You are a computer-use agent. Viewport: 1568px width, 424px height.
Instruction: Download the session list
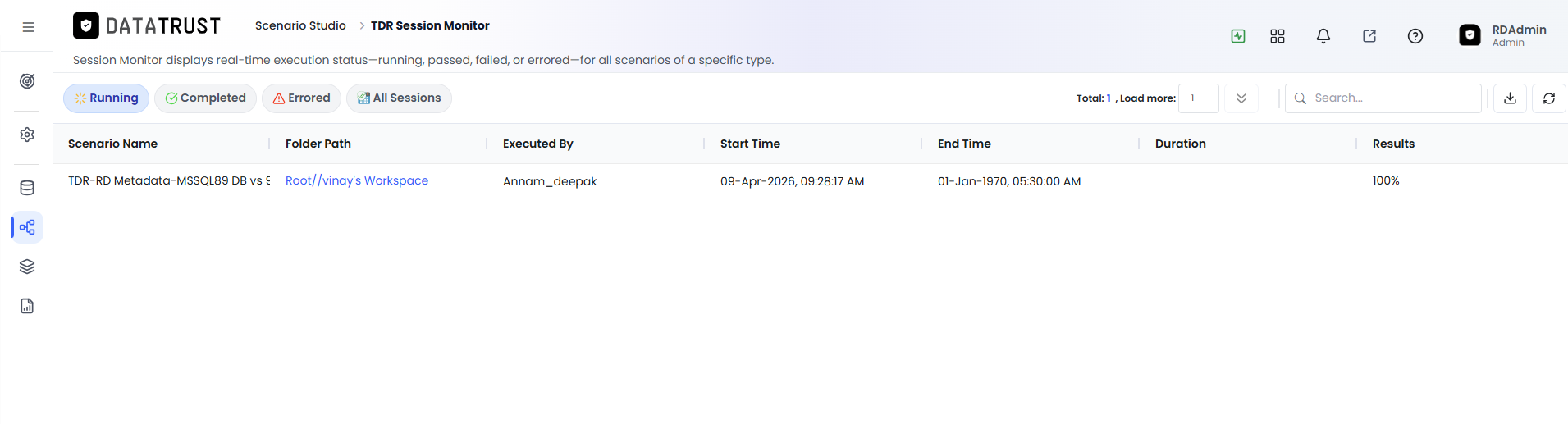(1510, 98)
